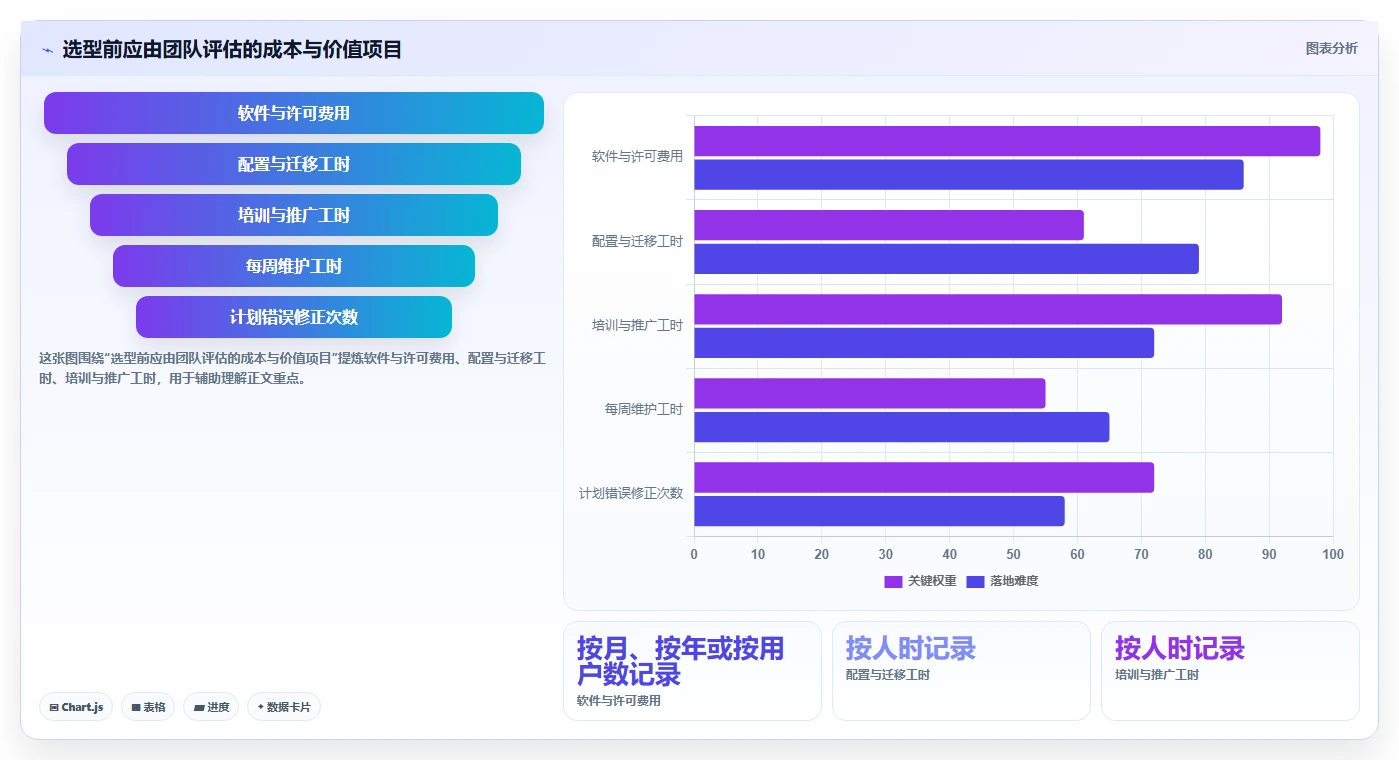
Task: Click the Chart.js tag chip
Action: tap(77, 707)
